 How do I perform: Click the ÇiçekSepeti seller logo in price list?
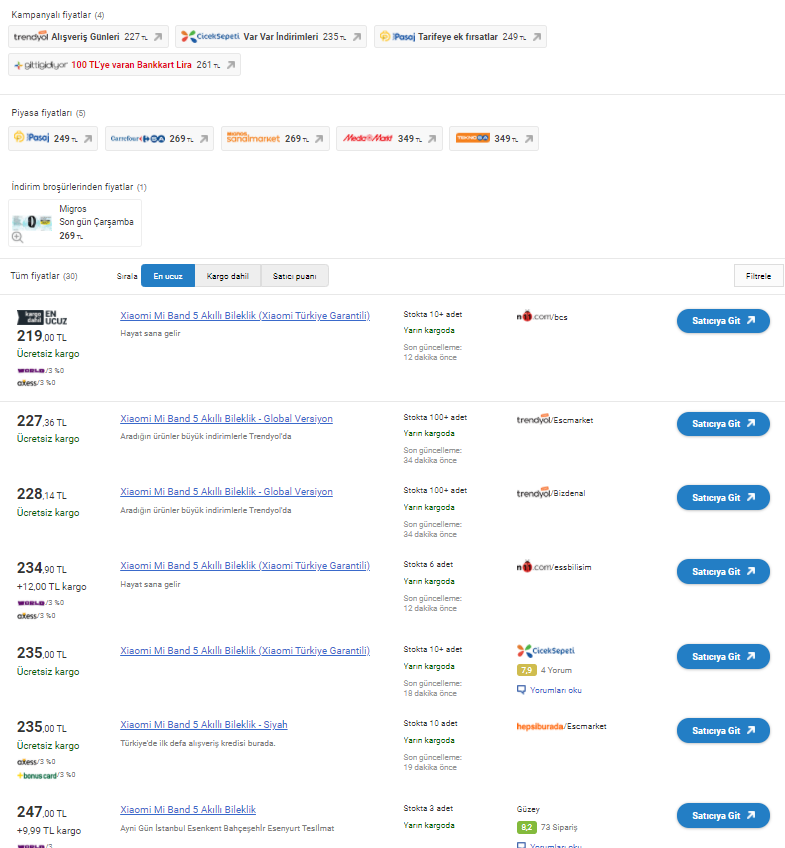point(545,651)
